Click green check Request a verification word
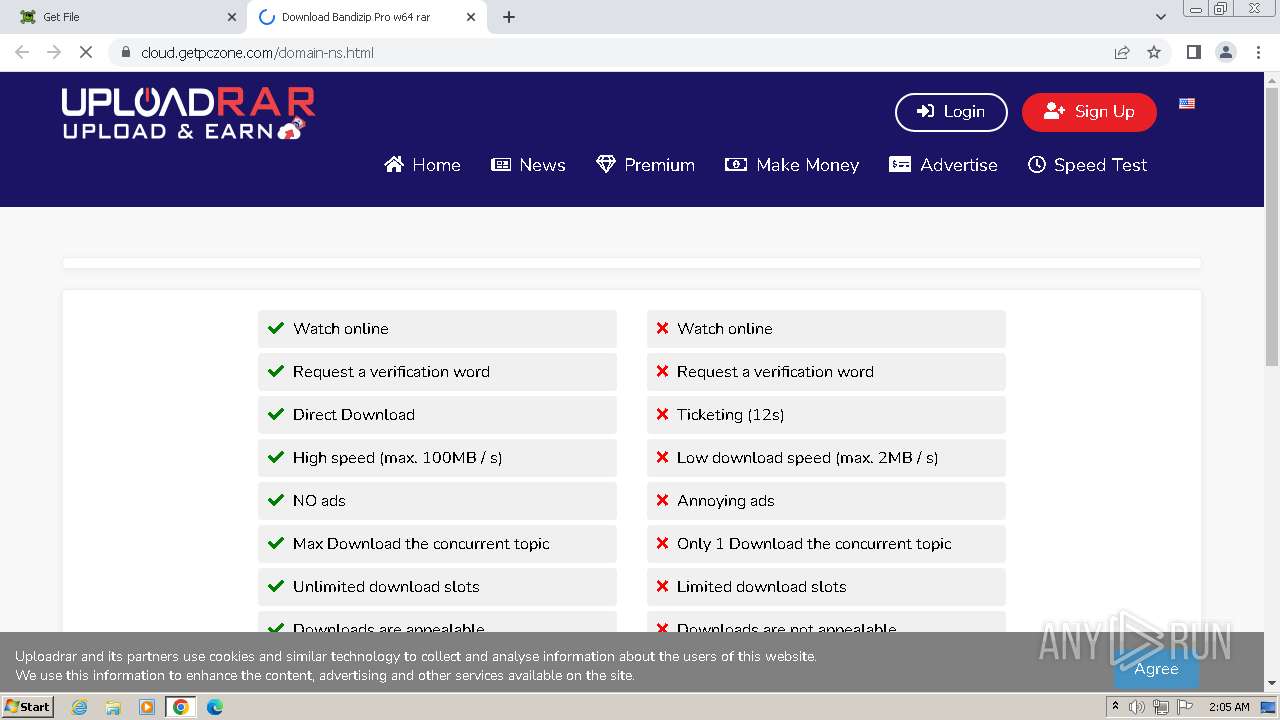The height and width of the screenshot is (720, 1280). point(437,372)
